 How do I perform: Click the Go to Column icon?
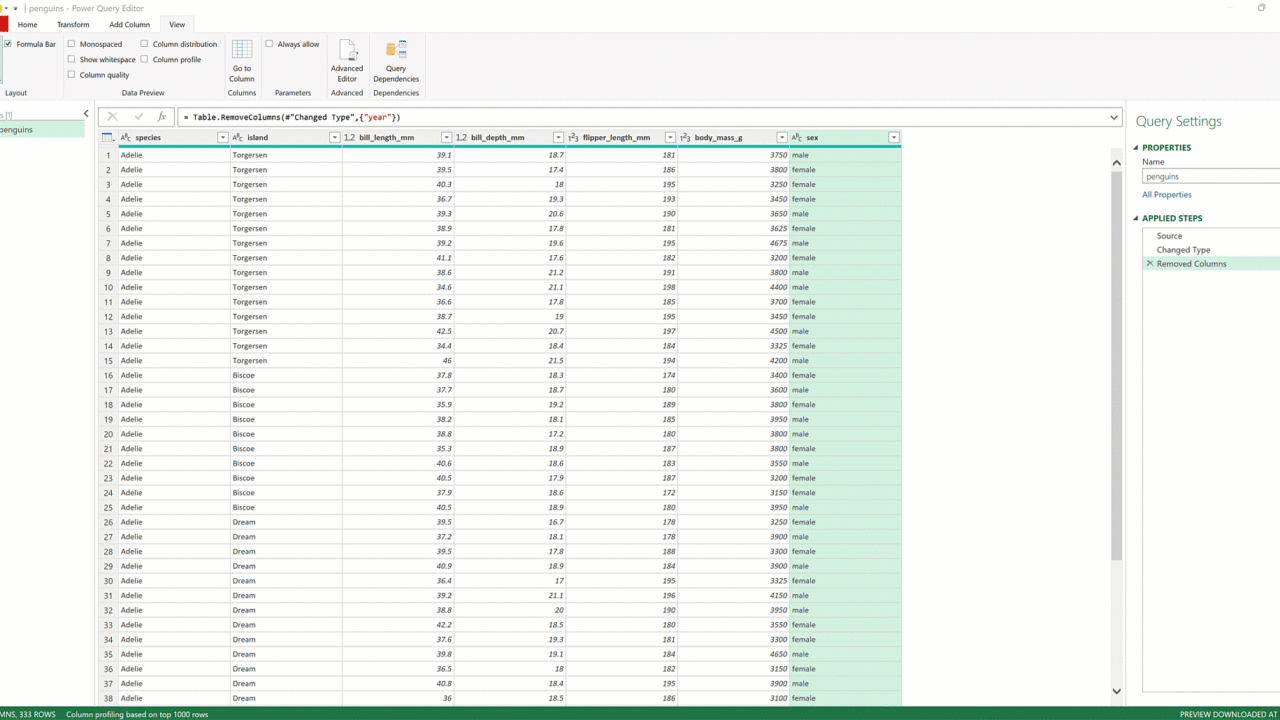(x=242, y=51)
